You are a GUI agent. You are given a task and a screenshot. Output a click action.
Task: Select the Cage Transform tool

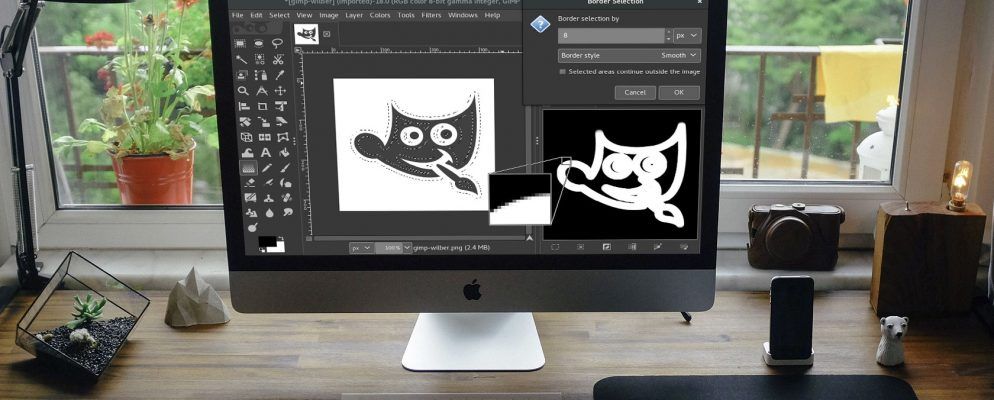(283, 138)
